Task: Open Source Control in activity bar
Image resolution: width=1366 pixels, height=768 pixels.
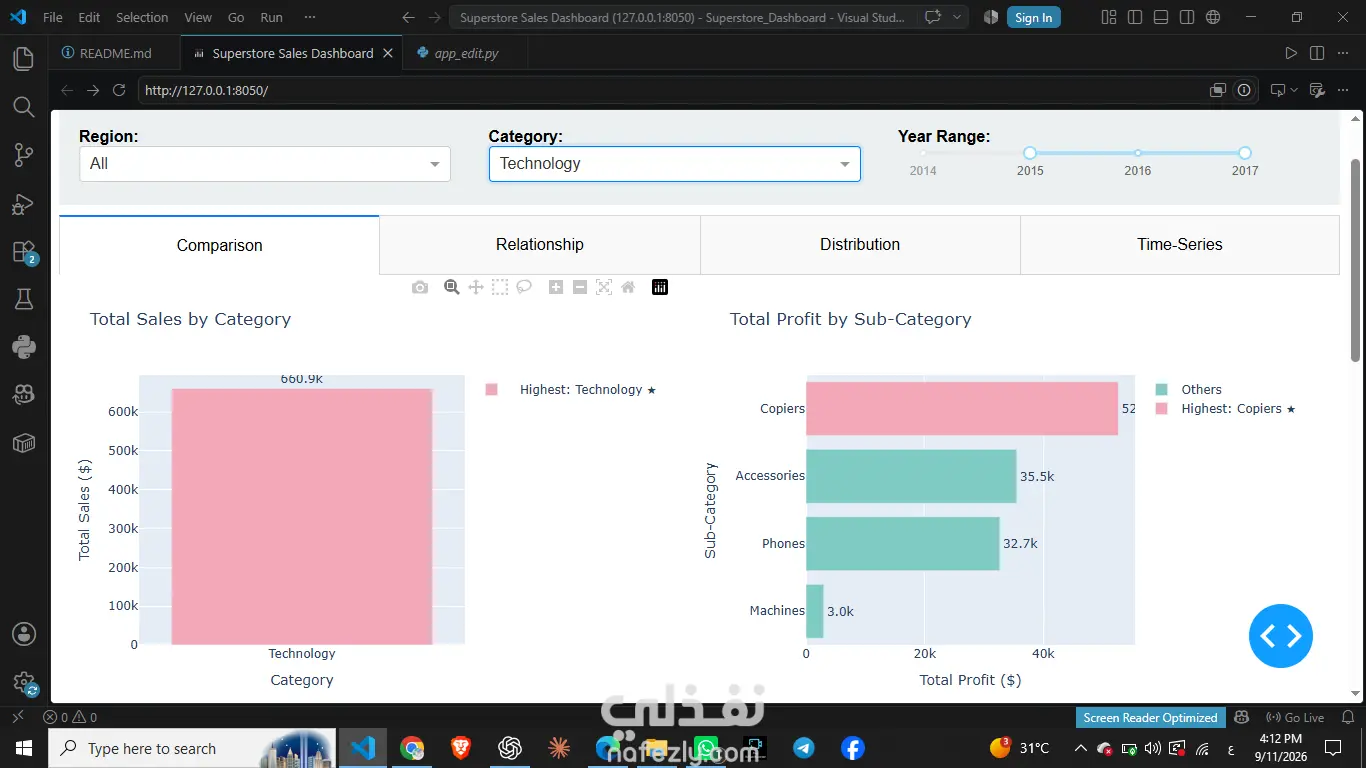Action: click(x=23, y=155)
